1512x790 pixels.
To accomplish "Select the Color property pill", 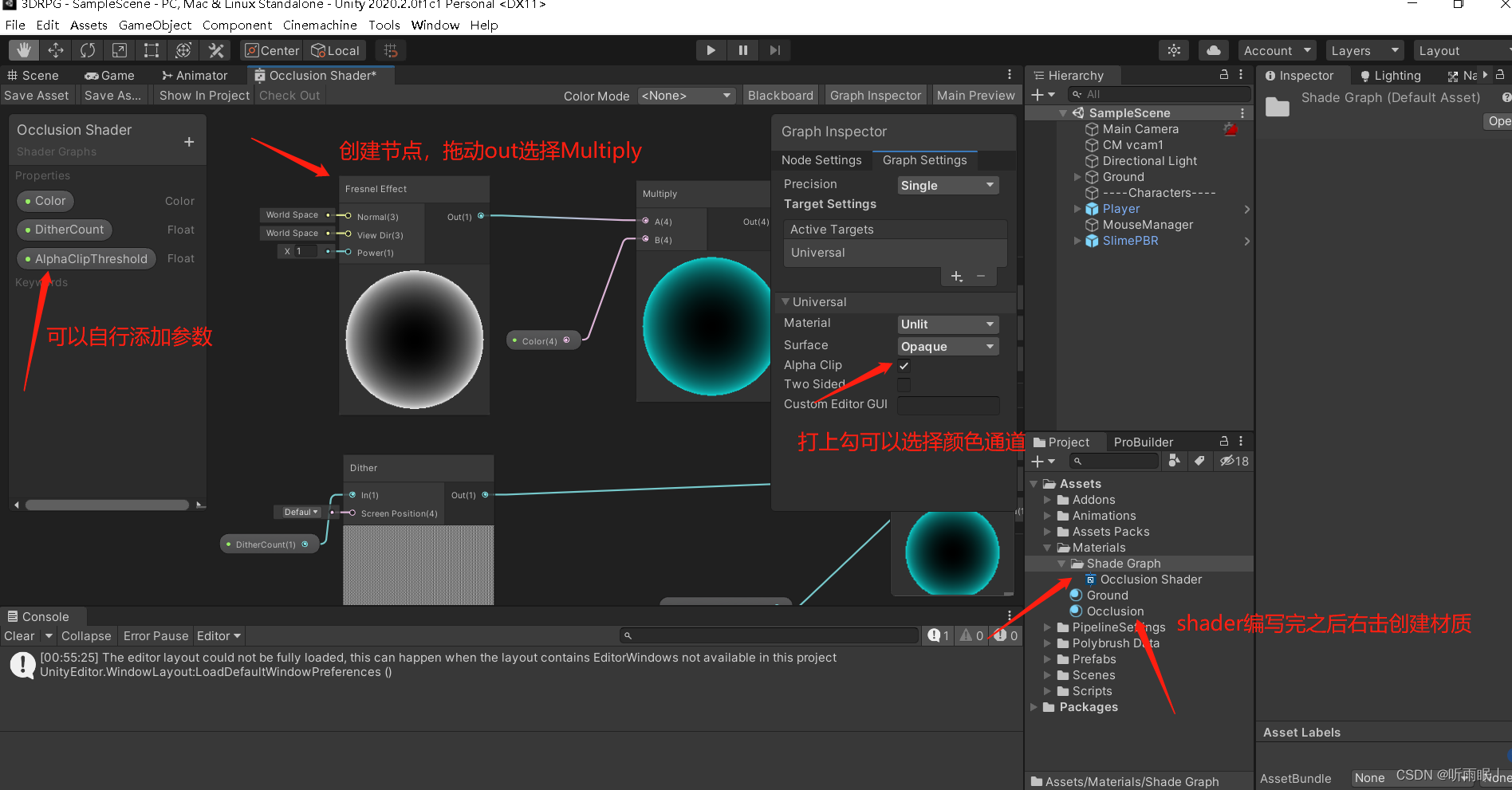I will click(x=45, y=201).
